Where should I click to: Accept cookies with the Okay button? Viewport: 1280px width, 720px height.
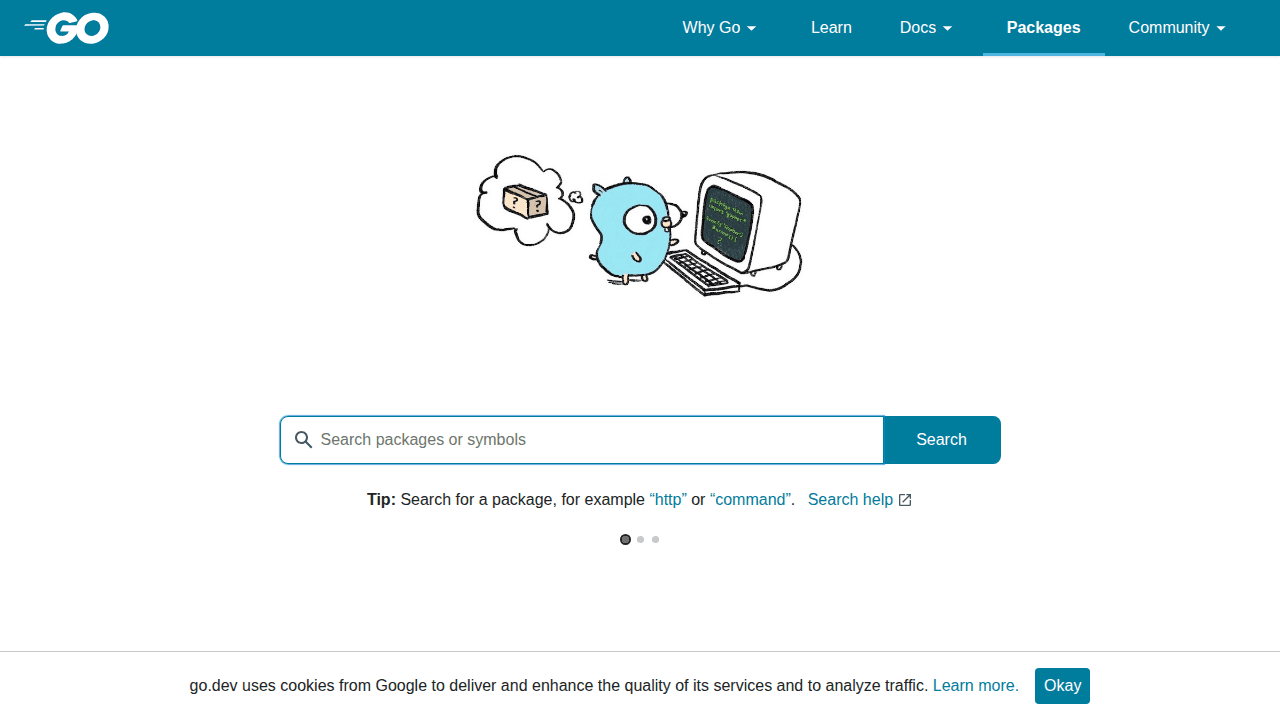point(1062,686)
